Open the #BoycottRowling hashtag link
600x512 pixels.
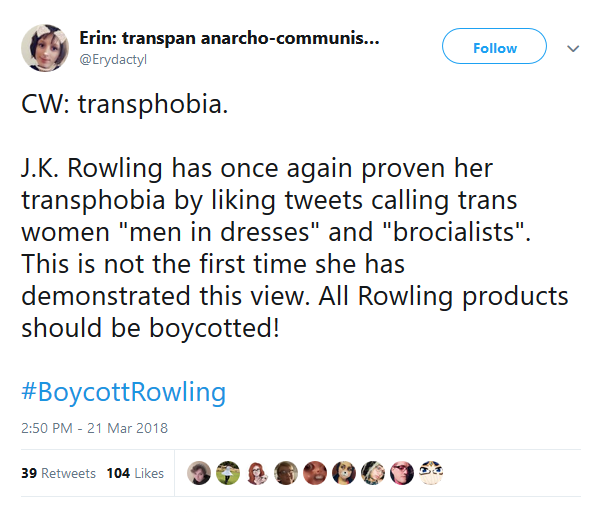tap(124, 392)
